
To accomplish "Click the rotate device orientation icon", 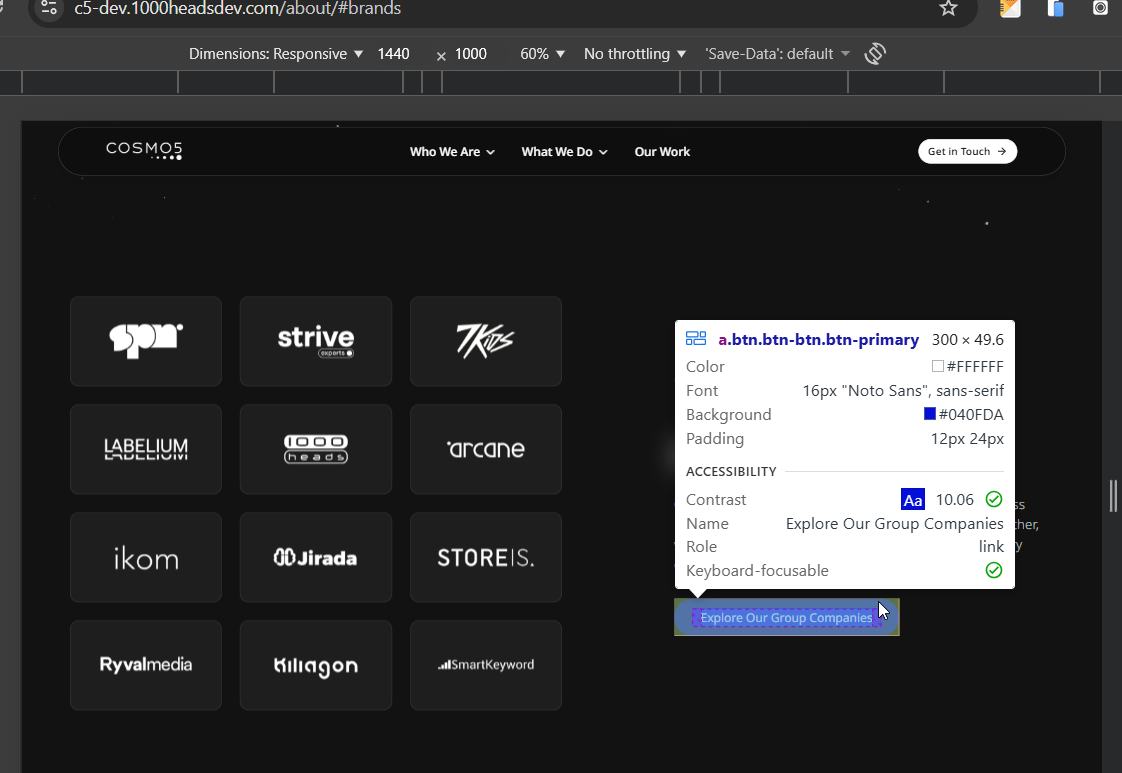I will [x=875, y=54].
